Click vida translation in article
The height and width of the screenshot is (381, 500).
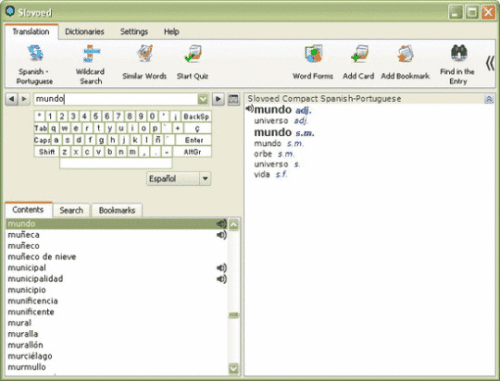pyautogui.click(x=262, y=174)
